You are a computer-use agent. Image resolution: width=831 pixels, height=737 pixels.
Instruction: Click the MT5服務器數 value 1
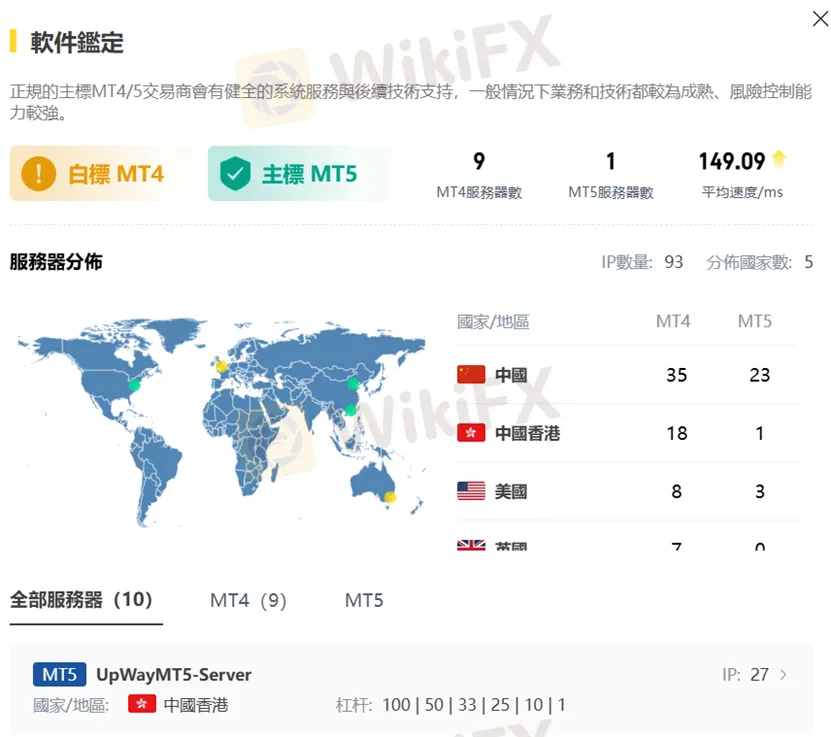pos(611,161)
